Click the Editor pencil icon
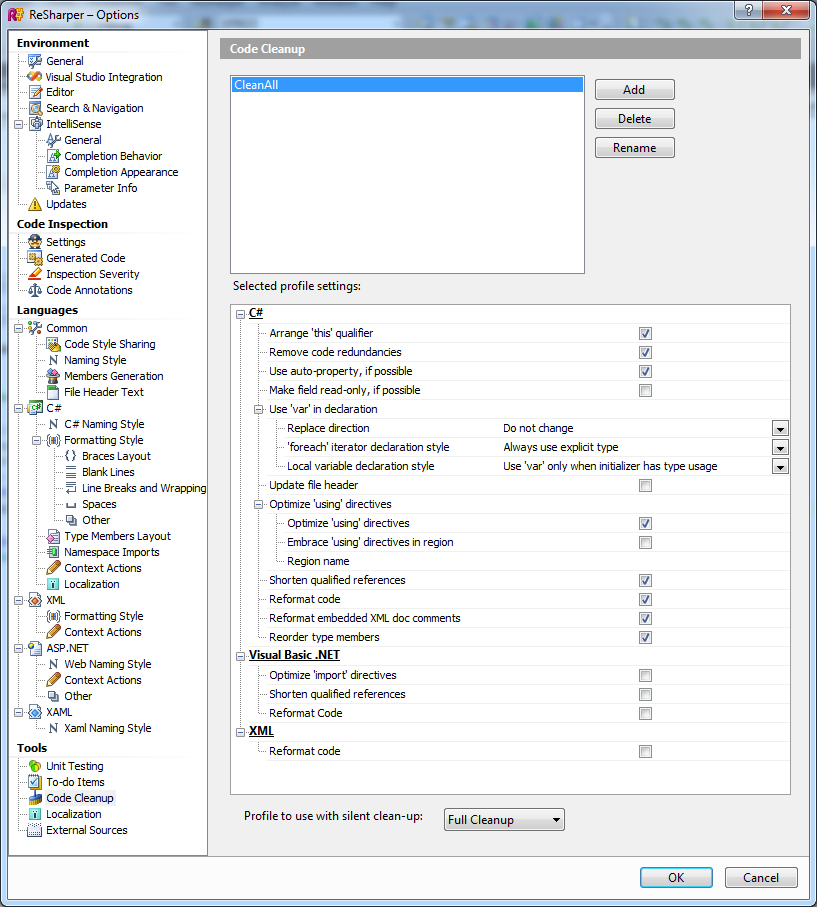Image resolution: width=817 pixels, height=907 pixels. point(35,92)
